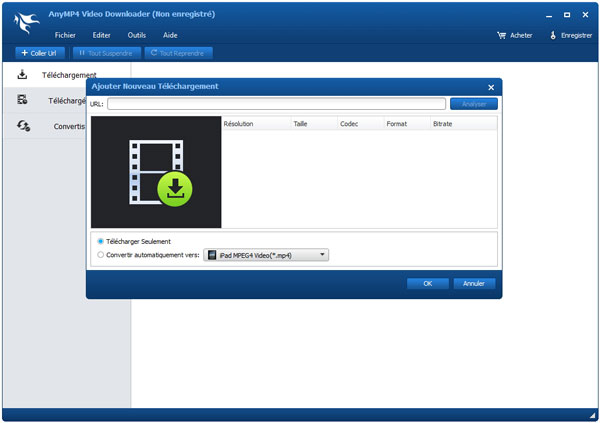Select the Télécharger Seulement radio option
Viewport: 600px width, 423px height.
100,241
